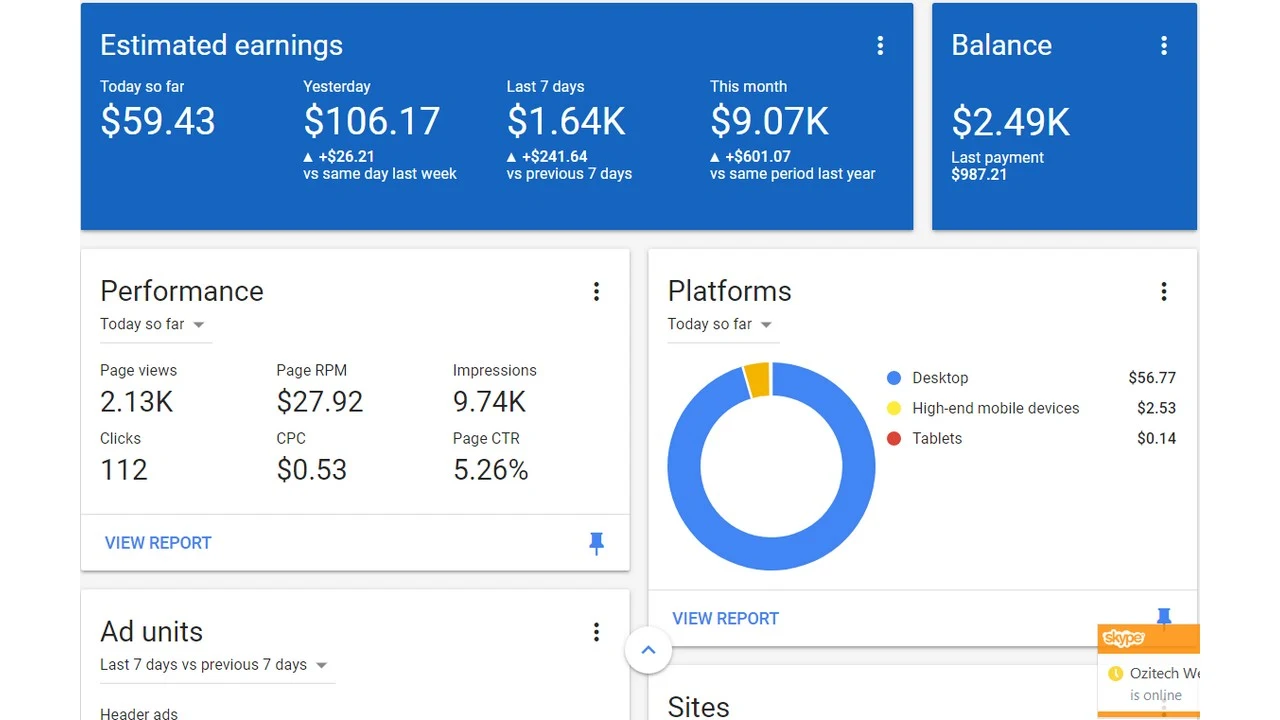Open Estimated earnings card options menu
This screenshot has height=720, width=1280.
click(880, 45)
